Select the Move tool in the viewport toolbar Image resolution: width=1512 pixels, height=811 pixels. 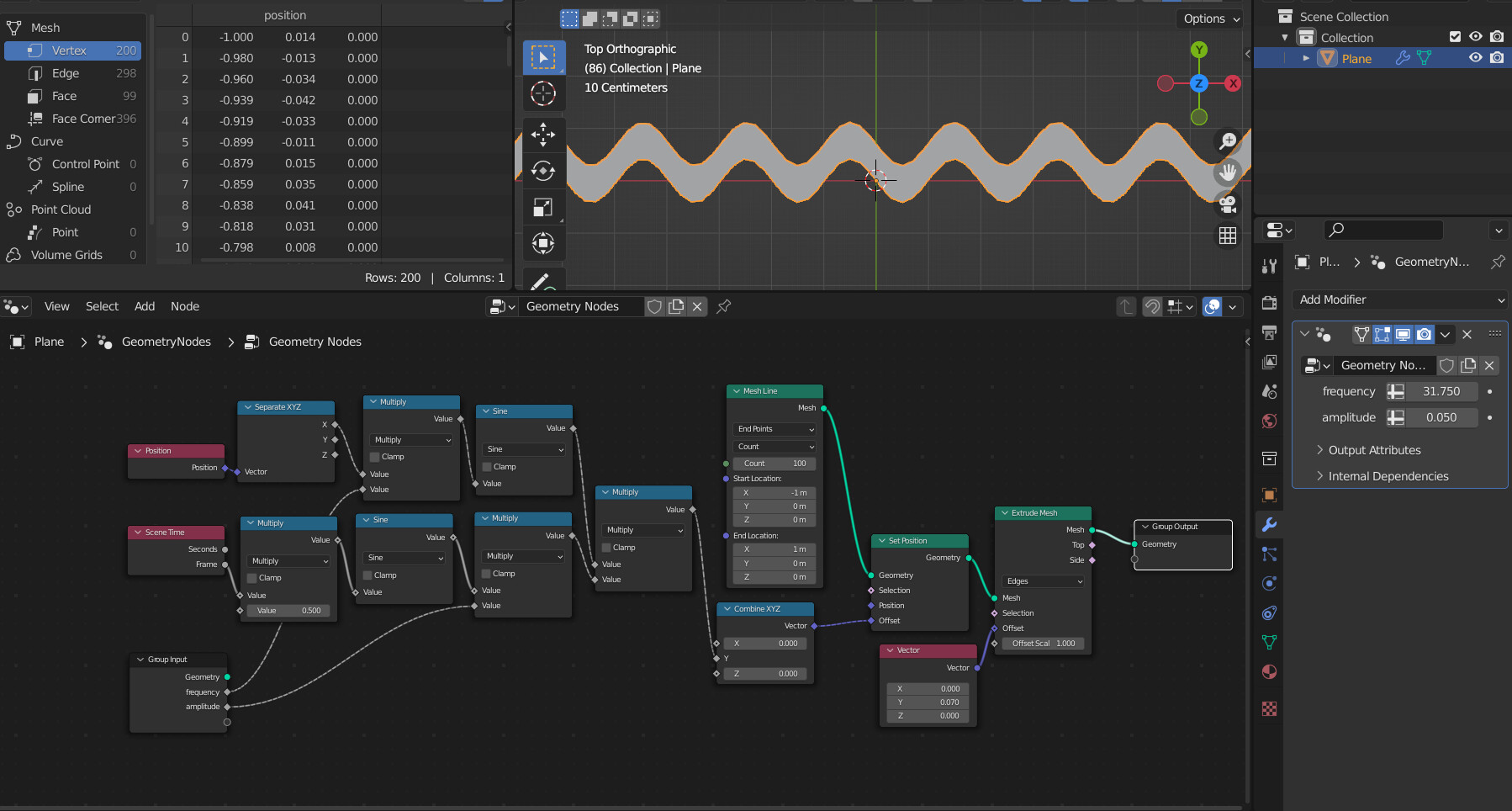544,135
